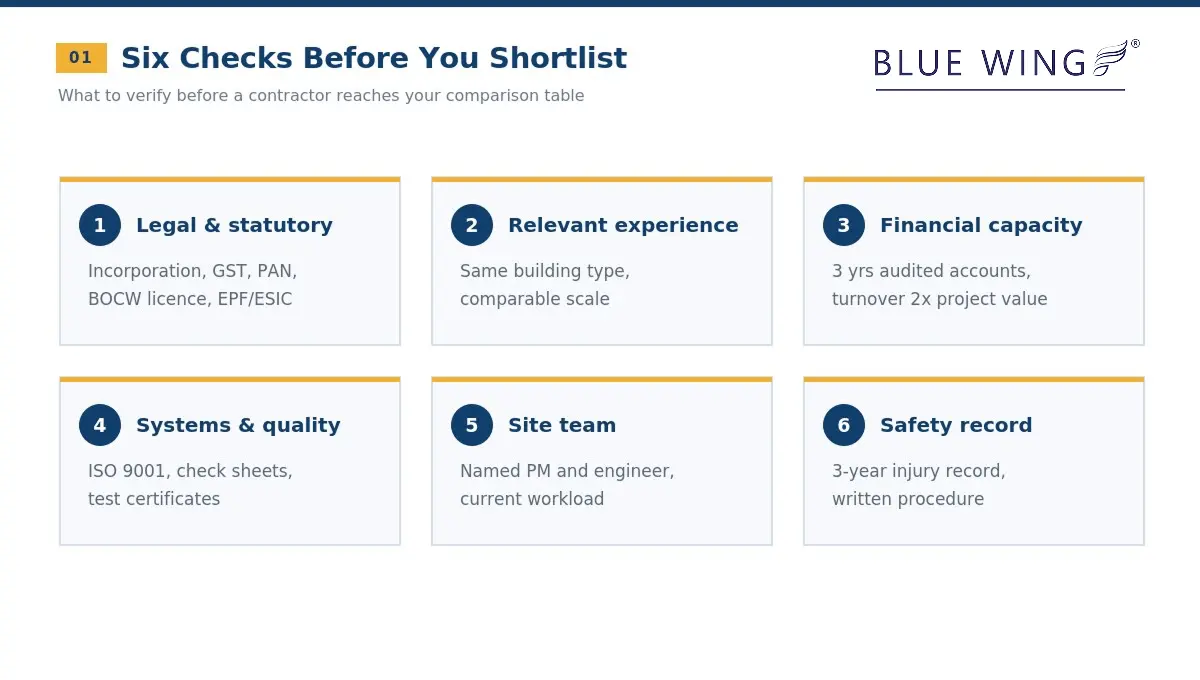Screen dimensions: 1200x680
Task: Click the subtitle about the comparison table
Action: click(x=321, y=96)
